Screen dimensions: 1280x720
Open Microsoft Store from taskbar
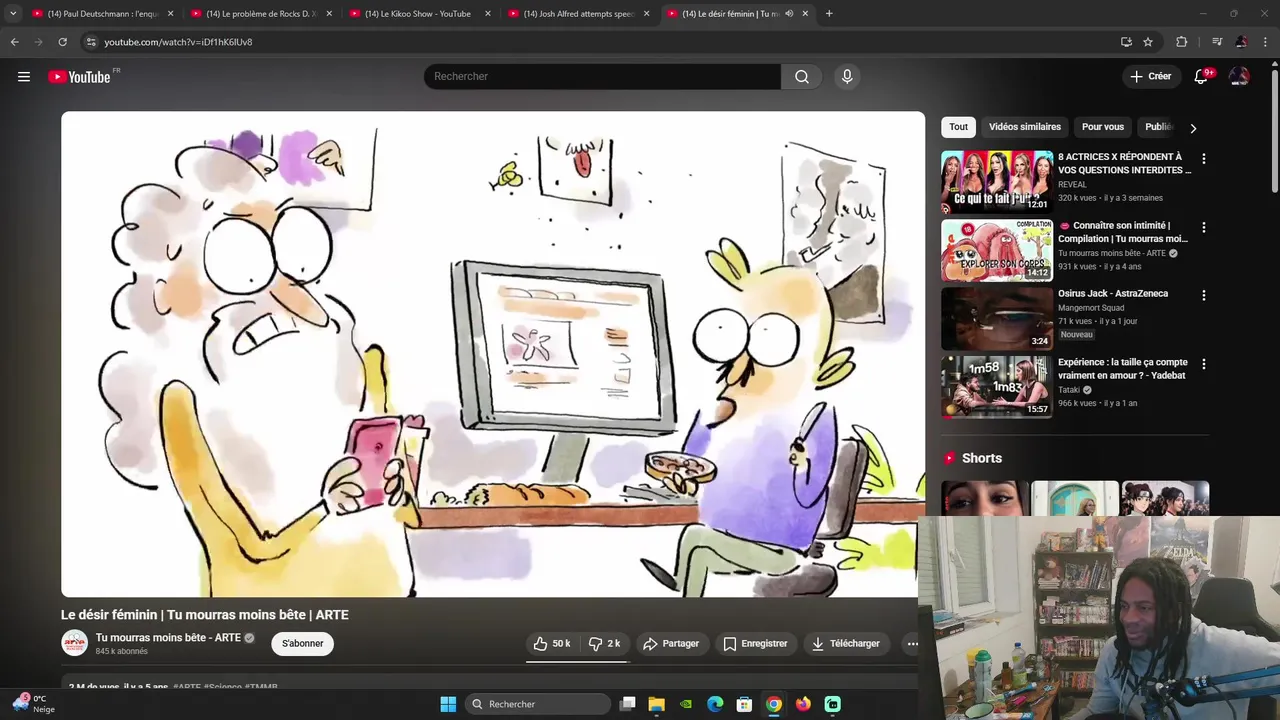[x=744, y=704]
